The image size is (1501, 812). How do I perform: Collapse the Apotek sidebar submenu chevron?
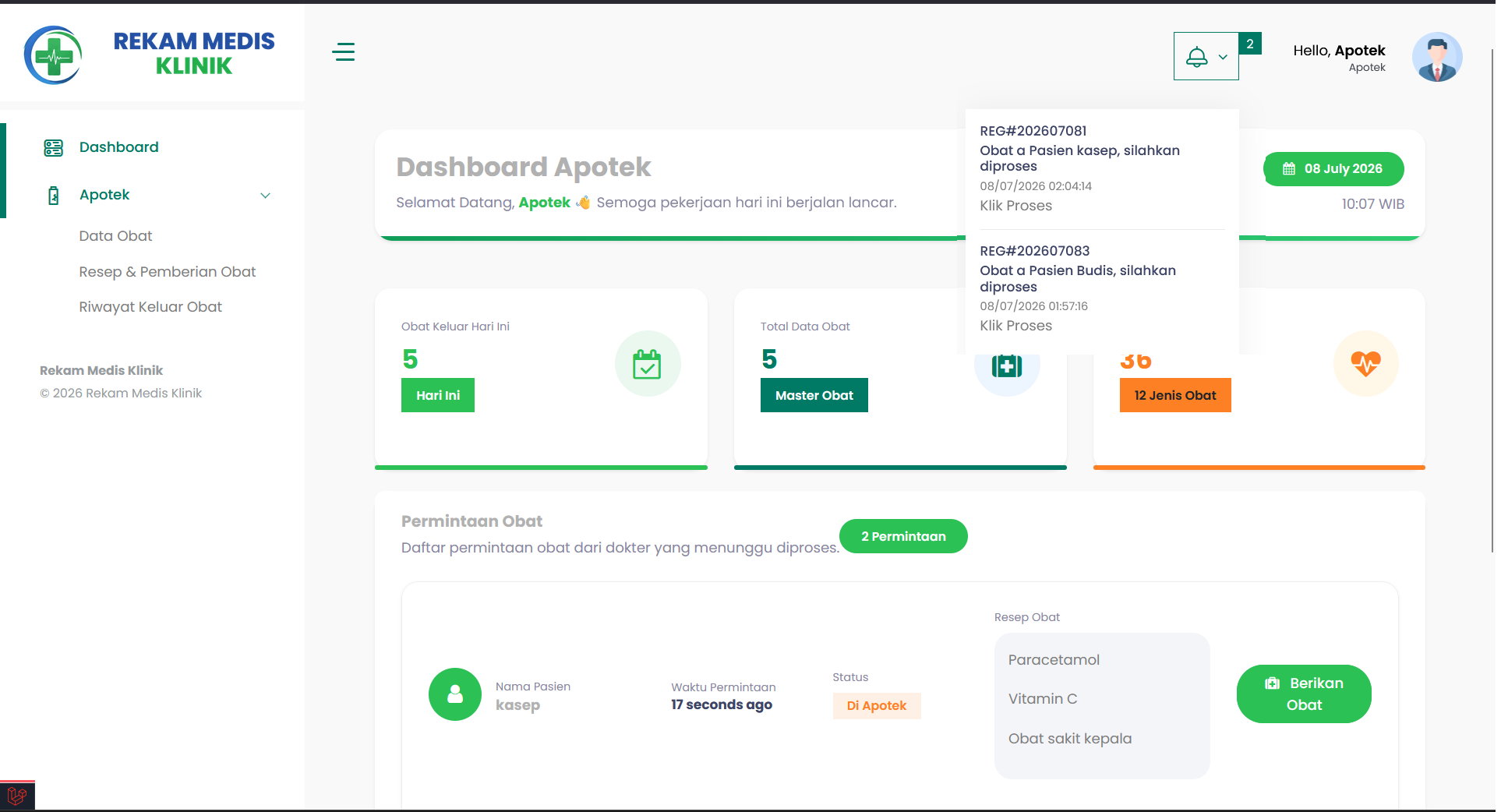(265, 196)
